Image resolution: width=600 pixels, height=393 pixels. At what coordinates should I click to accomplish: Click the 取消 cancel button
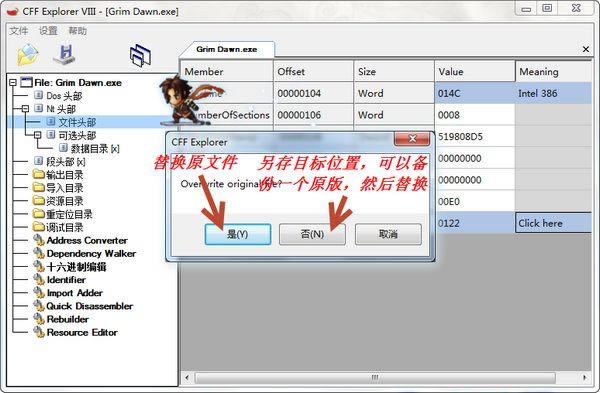388,234
